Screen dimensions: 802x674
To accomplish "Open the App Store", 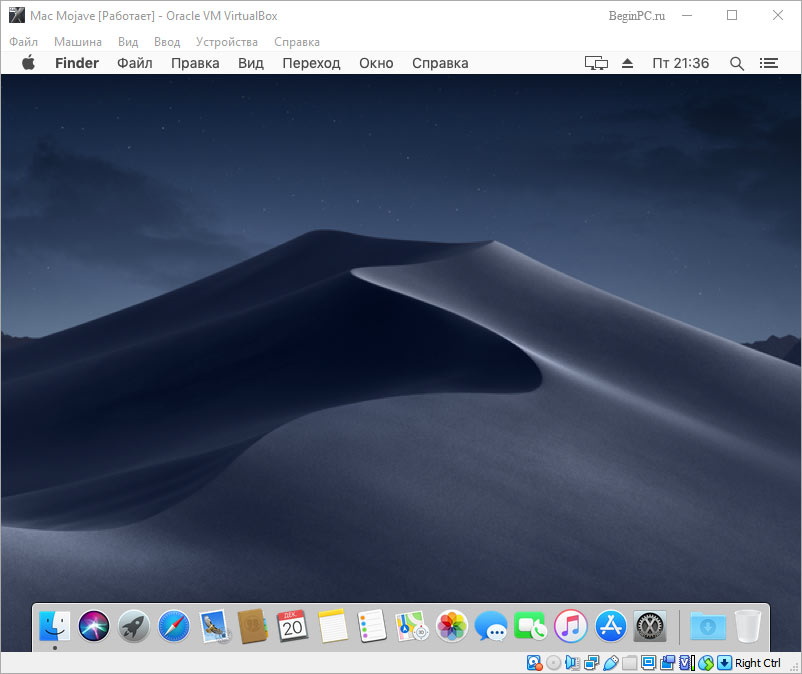I will click(610, 625).
